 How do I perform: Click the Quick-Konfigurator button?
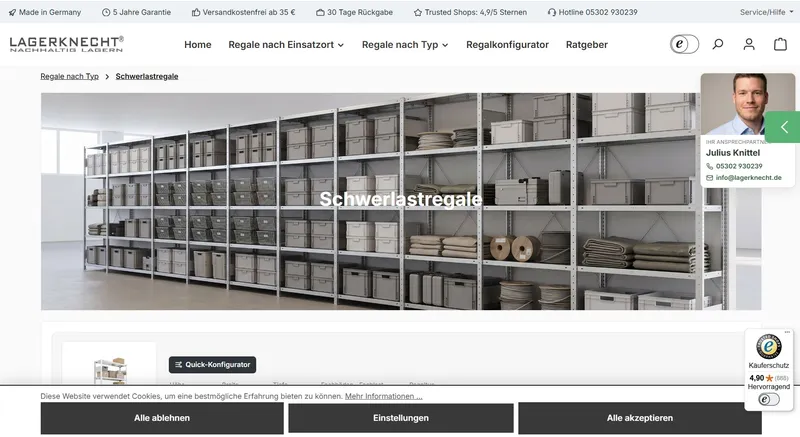[212, 365]
